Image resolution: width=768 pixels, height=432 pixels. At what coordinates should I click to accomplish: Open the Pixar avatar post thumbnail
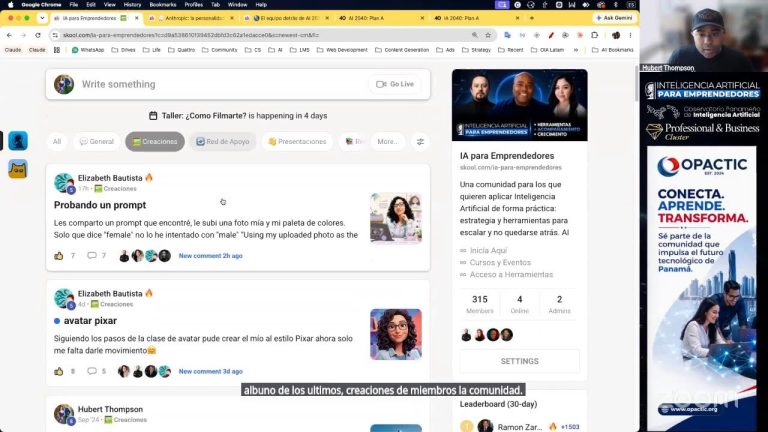[x=396, y=334]
